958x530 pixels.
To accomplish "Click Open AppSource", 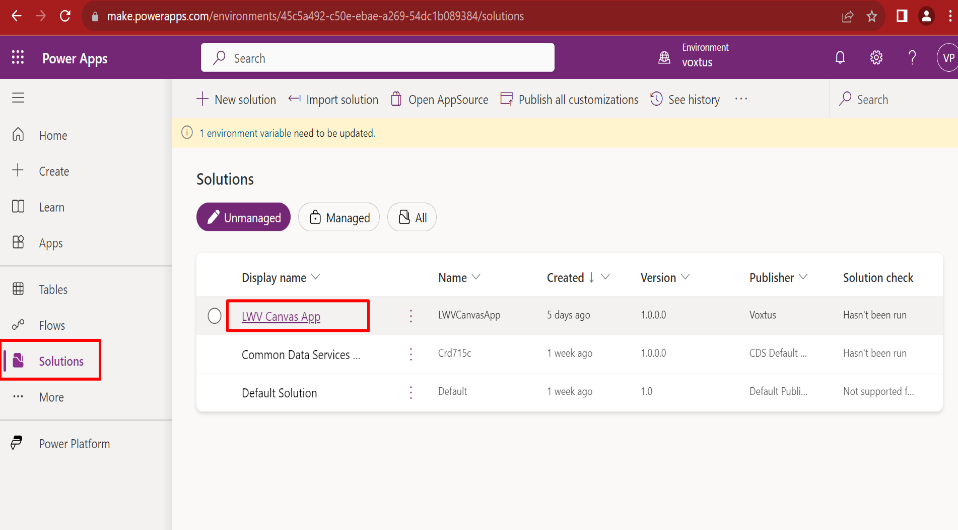I will (439, 99).
